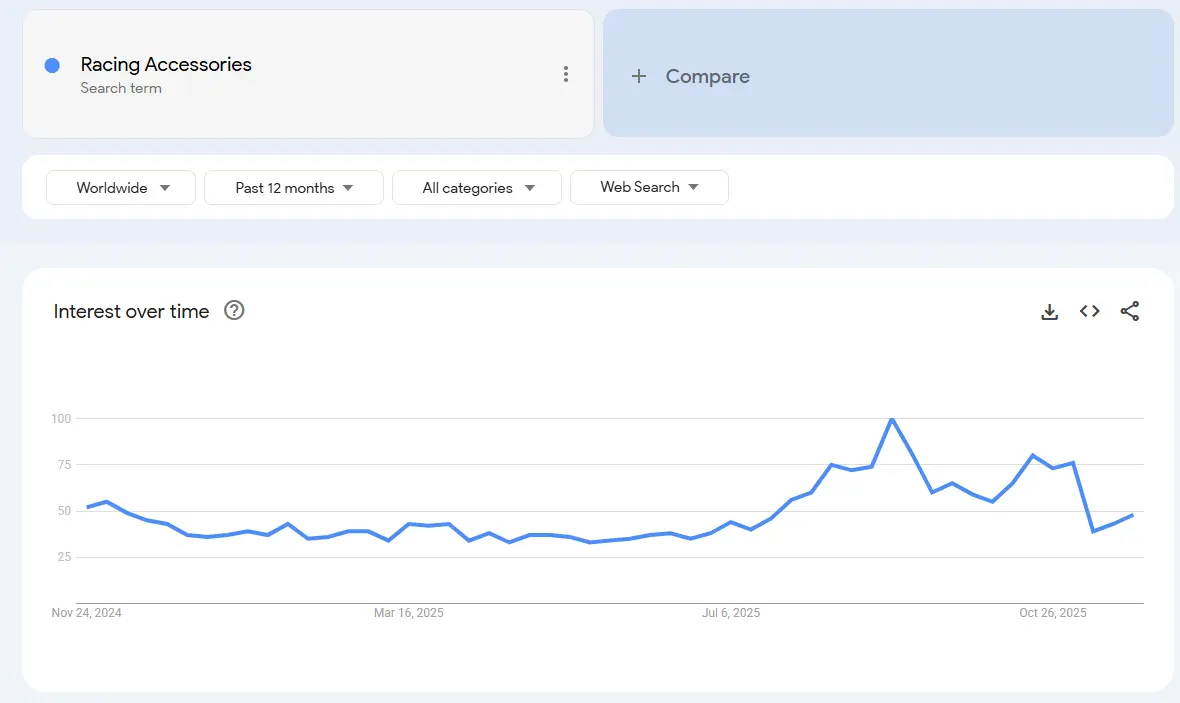The height and width of the screenshot is (703, 1180).
Task: Select the Oct 26, 2025 axis date
Action: click(1052, 612)
